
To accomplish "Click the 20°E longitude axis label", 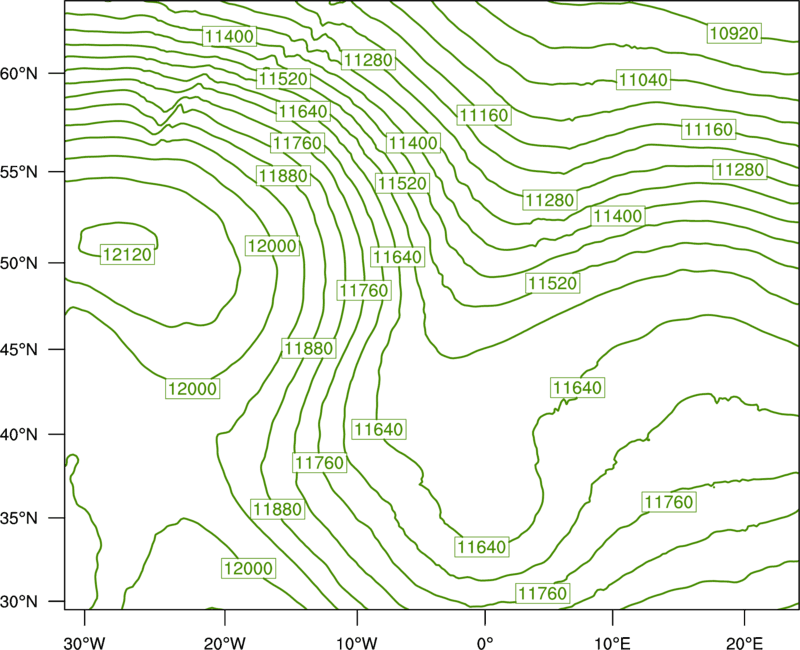I will point(744,643).
